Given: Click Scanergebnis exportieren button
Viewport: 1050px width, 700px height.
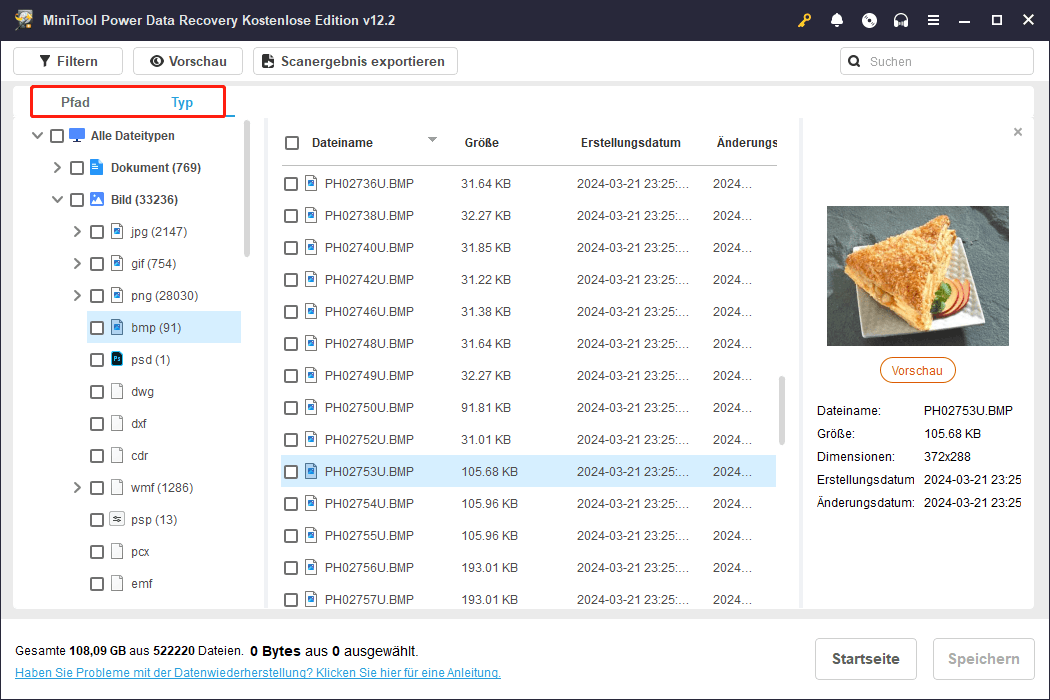Looking at the screenshot, I should click(355, 61).
